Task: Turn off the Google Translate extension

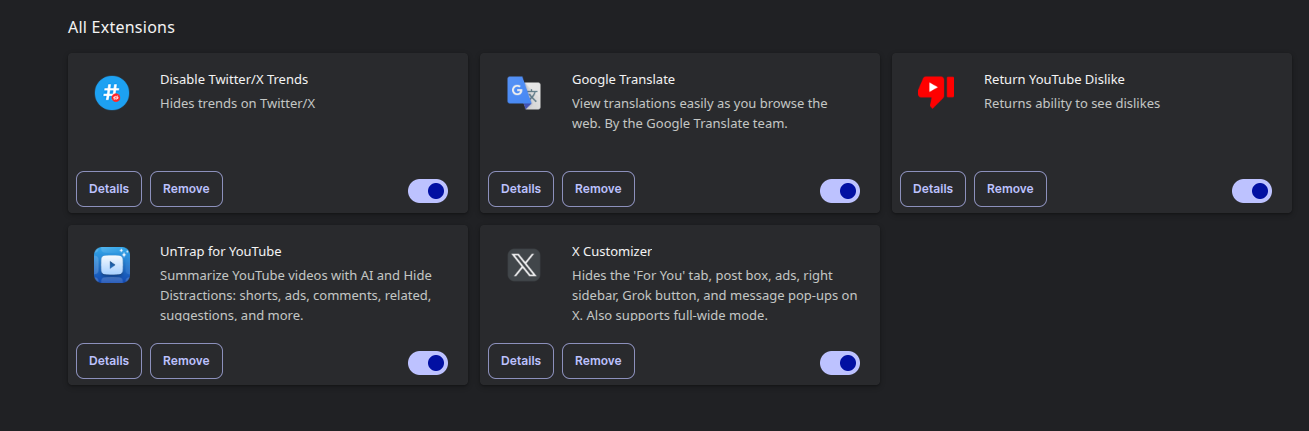Action: pos(840,191)
